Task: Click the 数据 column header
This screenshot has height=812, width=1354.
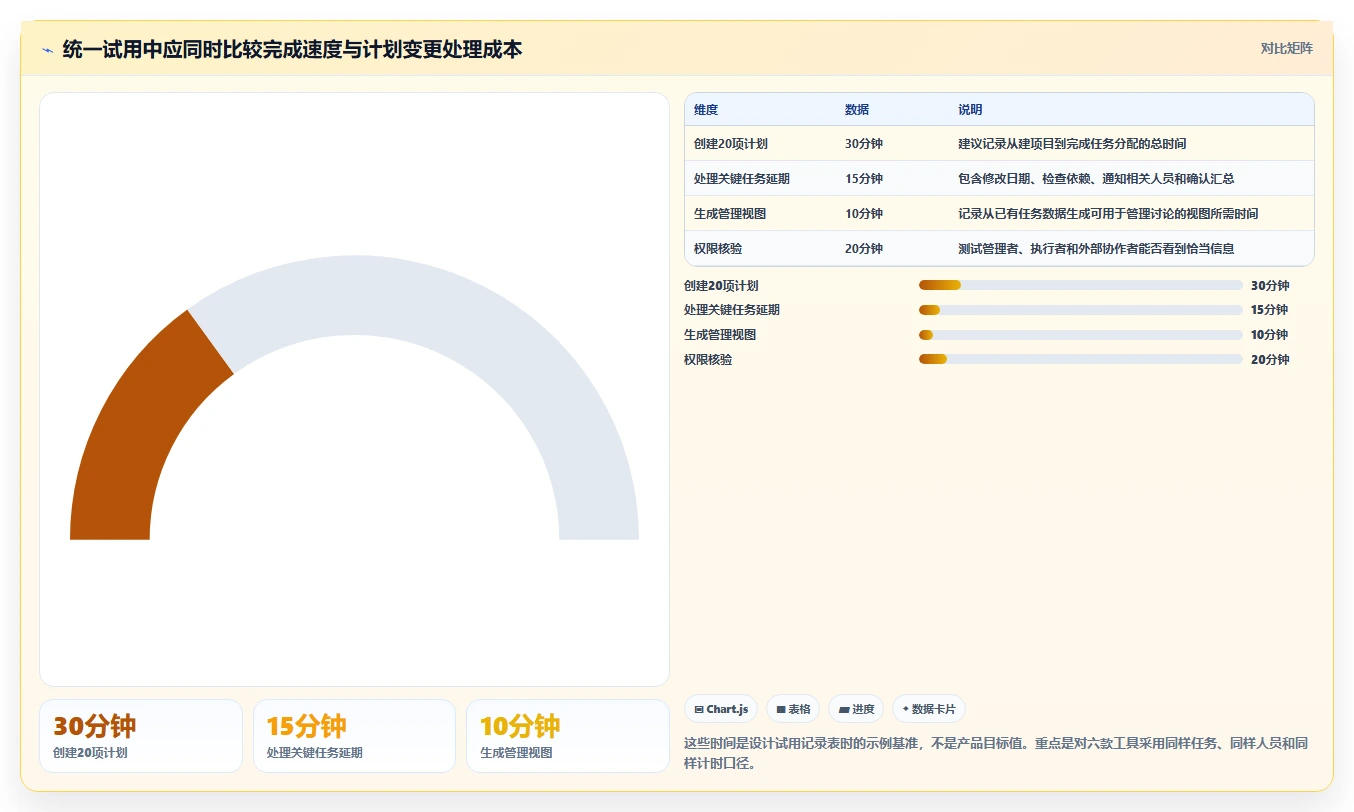Action: click(x=857, y=110)
